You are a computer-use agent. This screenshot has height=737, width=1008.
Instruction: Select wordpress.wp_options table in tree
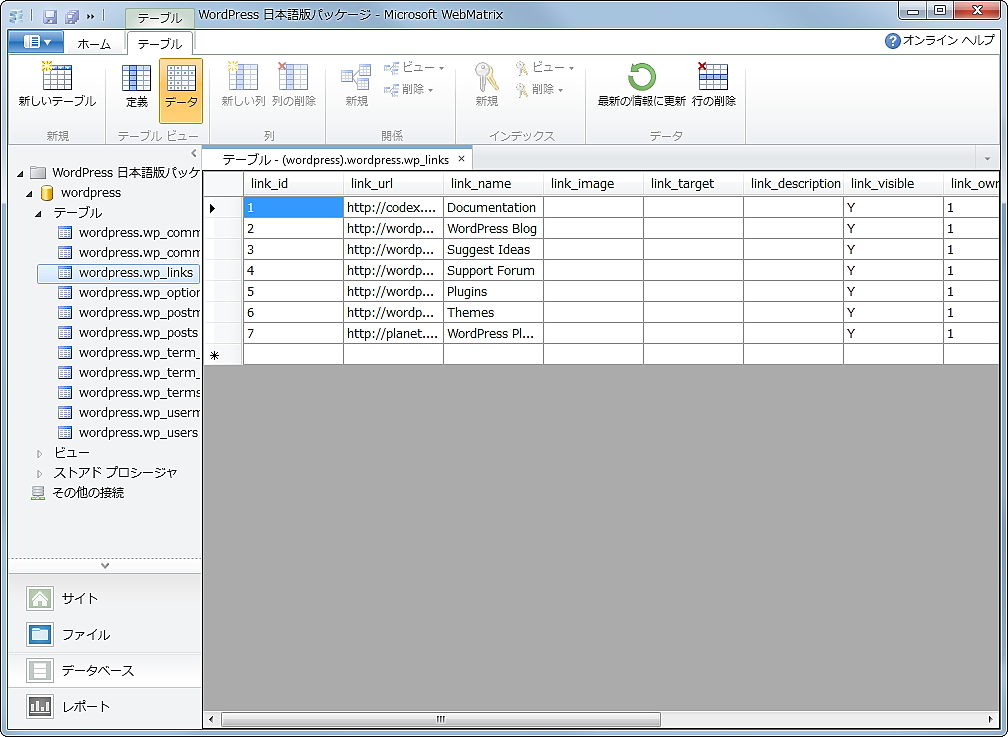(x=129, y=293)
